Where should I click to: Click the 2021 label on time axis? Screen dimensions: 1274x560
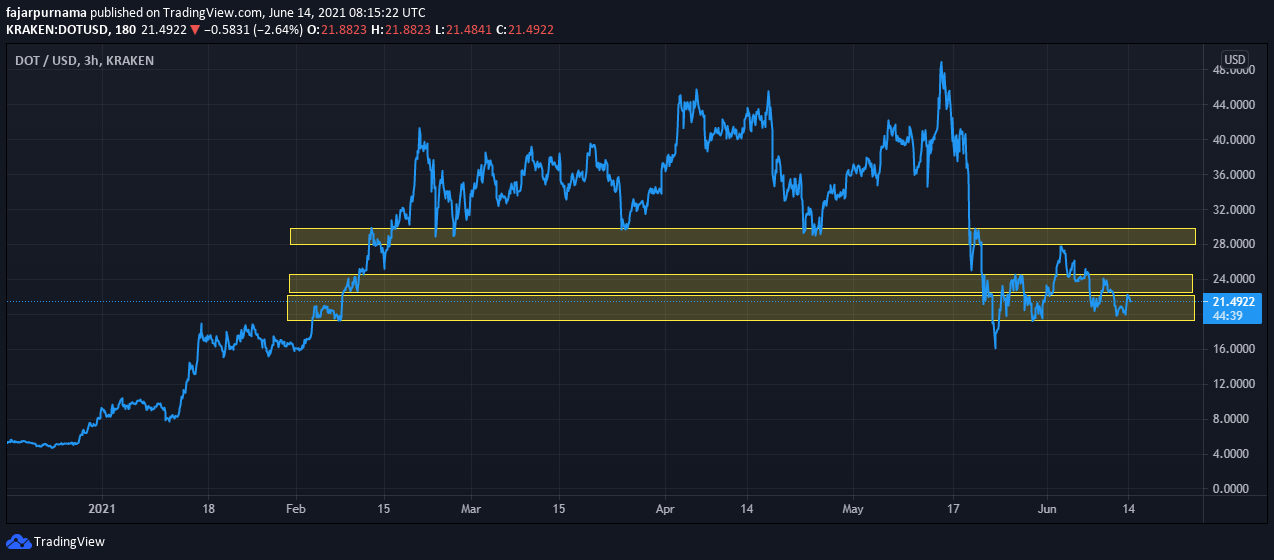(103, 509)
